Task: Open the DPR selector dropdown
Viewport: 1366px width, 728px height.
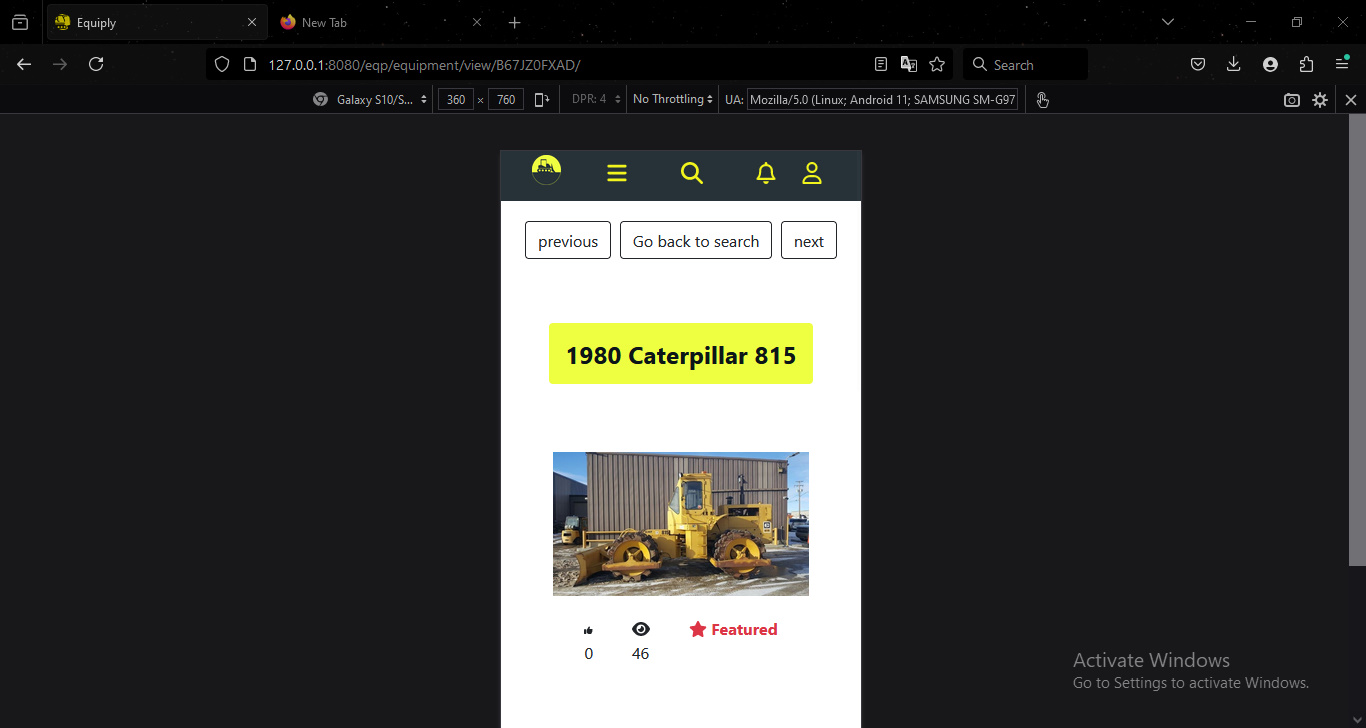Action: (x=596, y=100)
